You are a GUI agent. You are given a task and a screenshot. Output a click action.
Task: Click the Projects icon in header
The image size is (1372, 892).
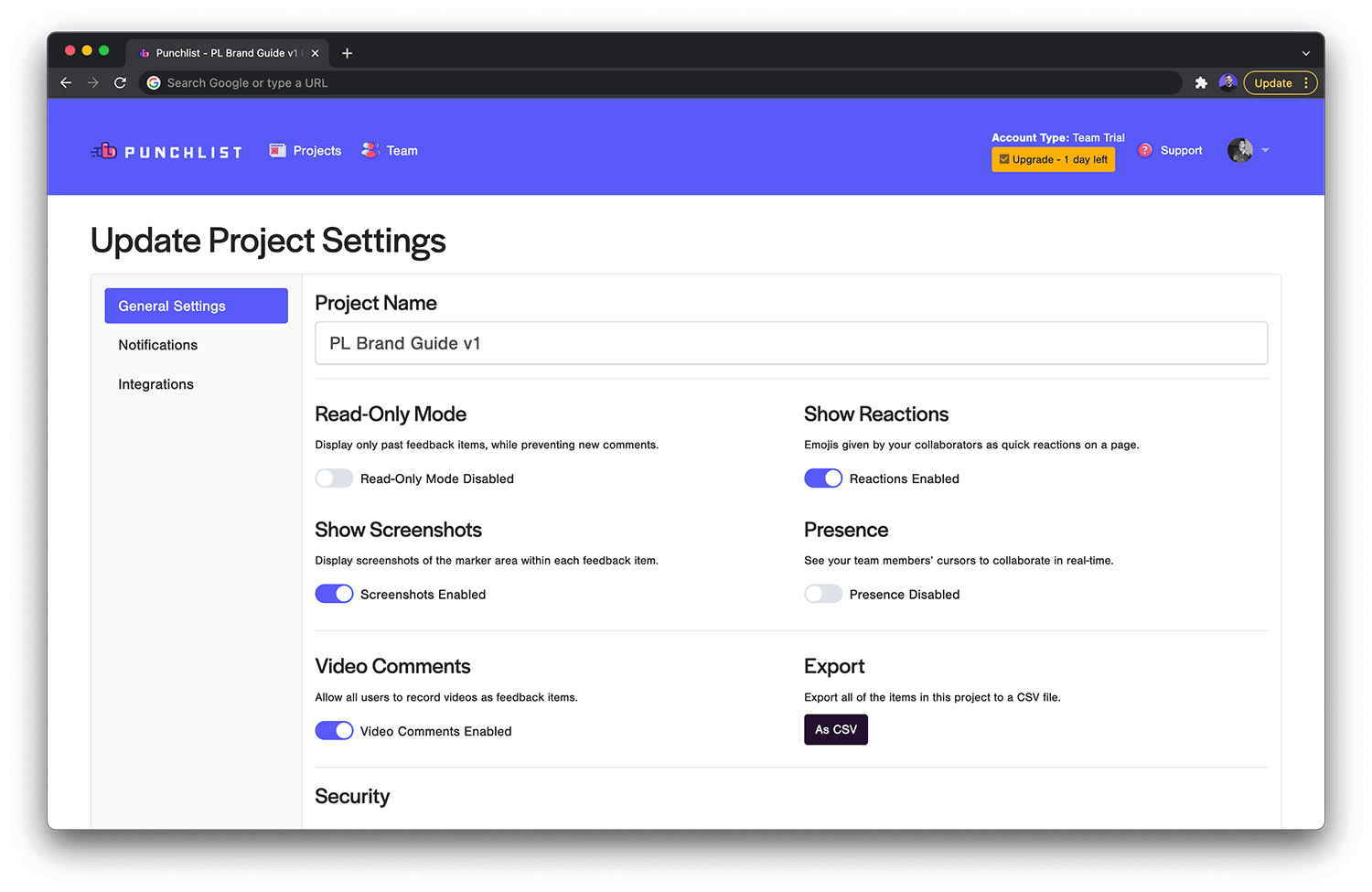[x=277, y=151]
